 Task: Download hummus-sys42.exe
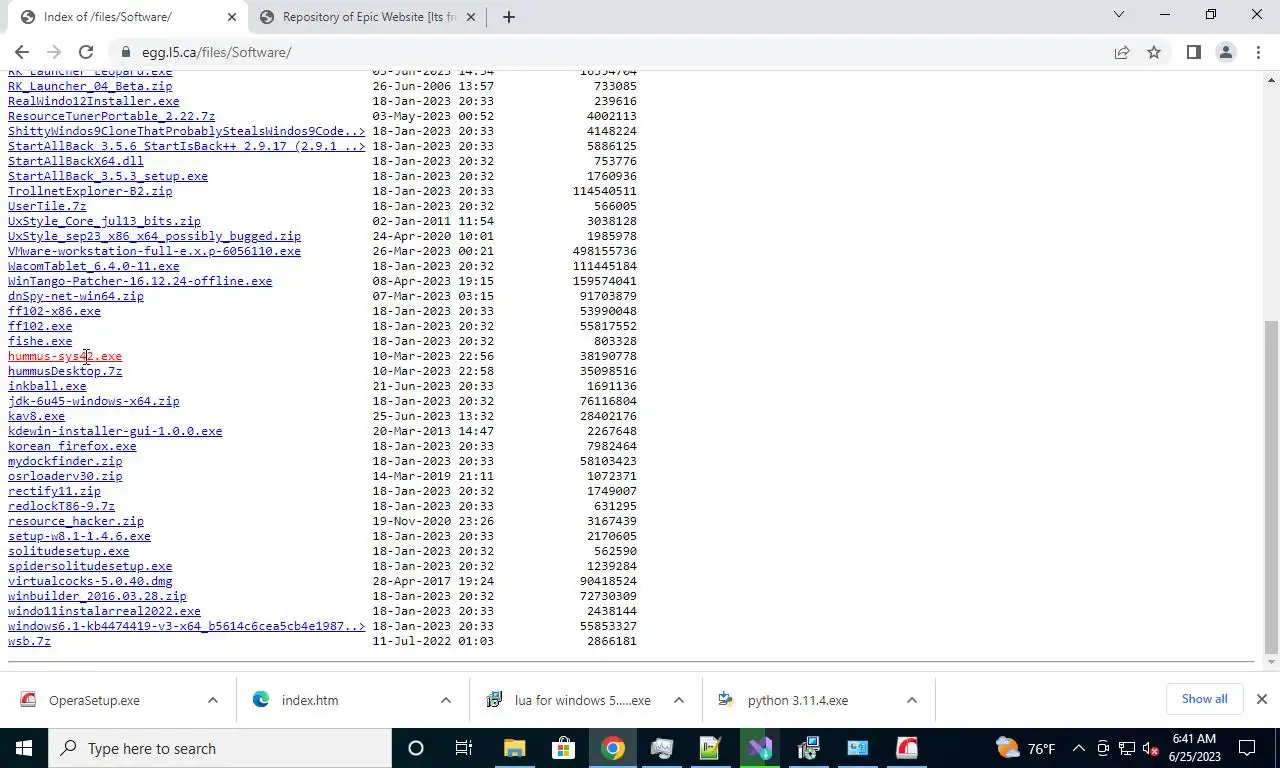[x=65, y=356]
